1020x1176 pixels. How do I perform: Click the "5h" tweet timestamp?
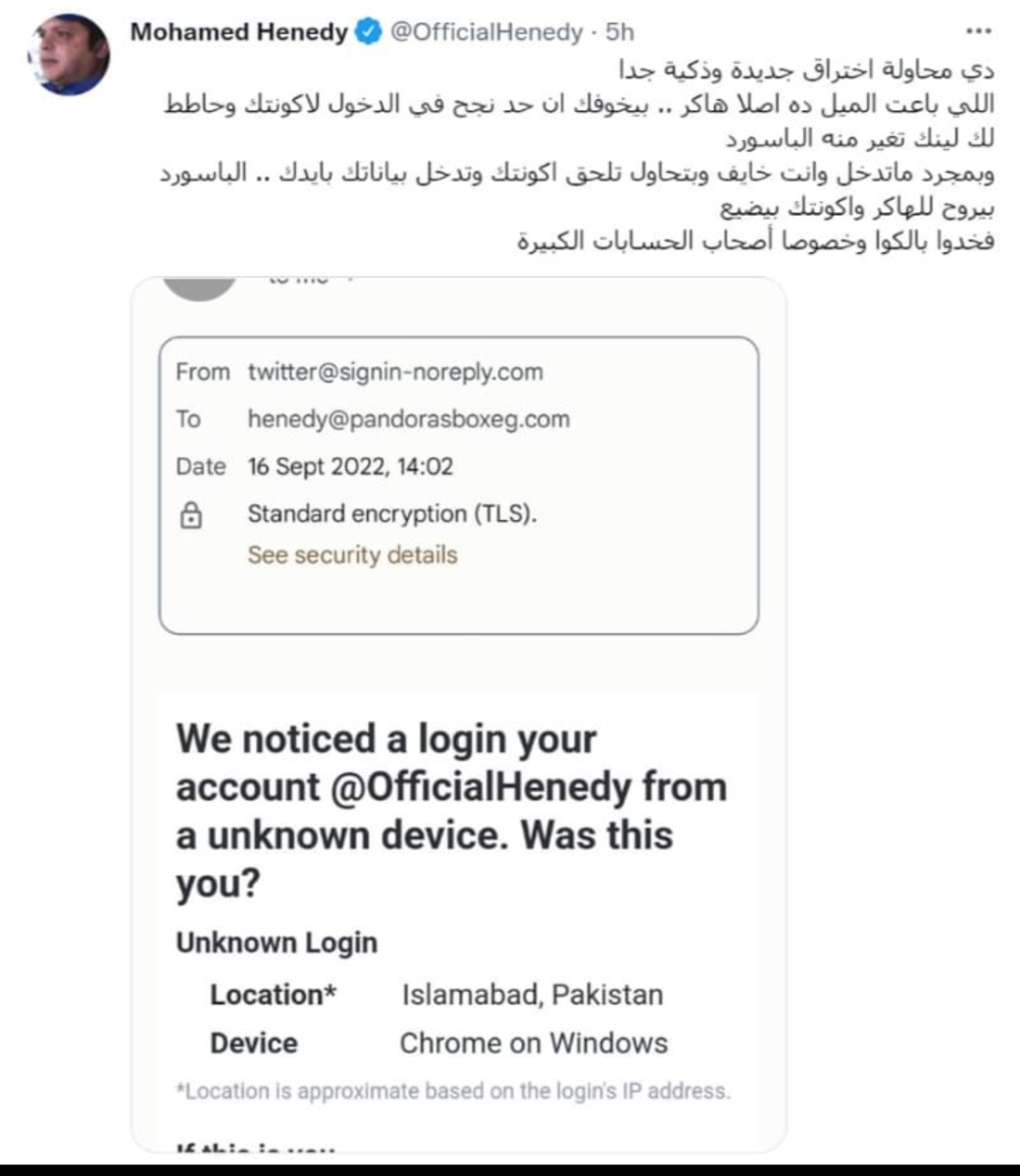(x=620, y=31)
